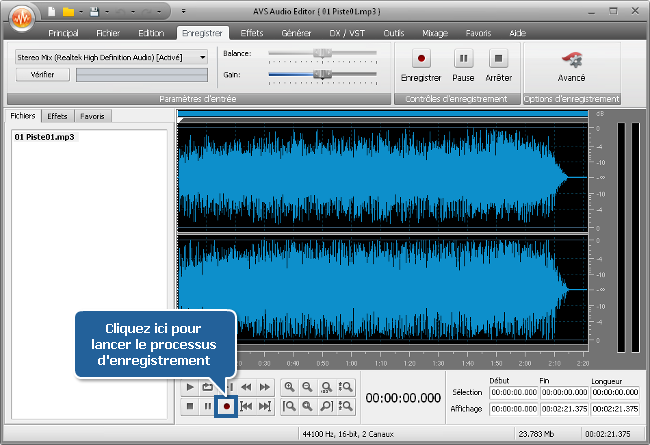Image resolution: width=650 pixels, height=445 pixels.
Task: Adjust the Gain slider
Action: point(322,74)
